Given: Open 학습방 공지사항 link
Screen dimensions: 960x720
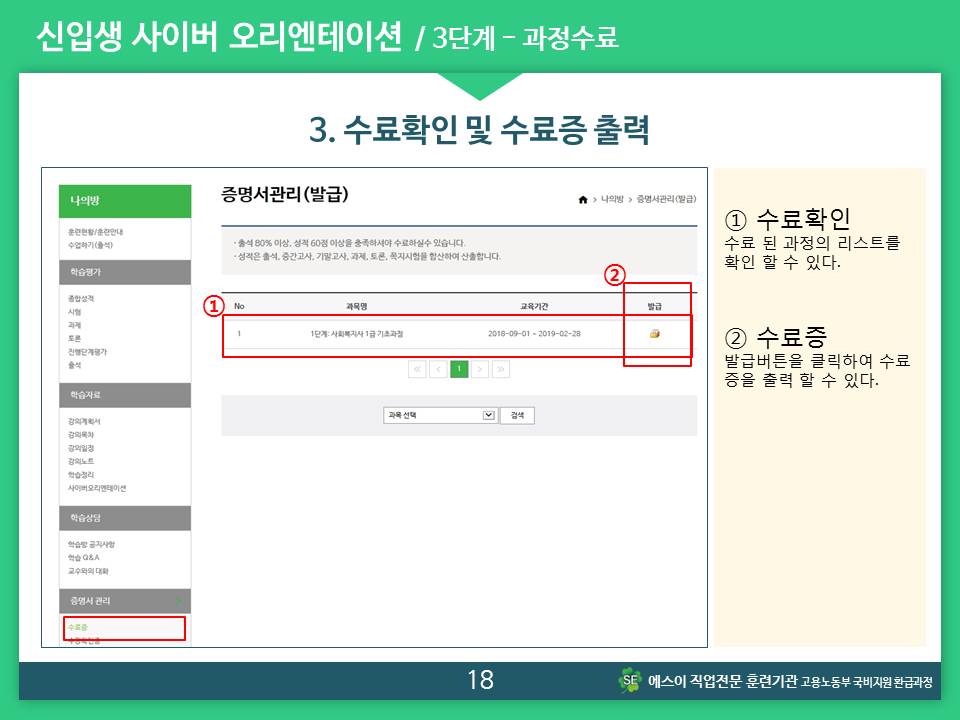Looking at the screenshot, I should pos(91,544).
